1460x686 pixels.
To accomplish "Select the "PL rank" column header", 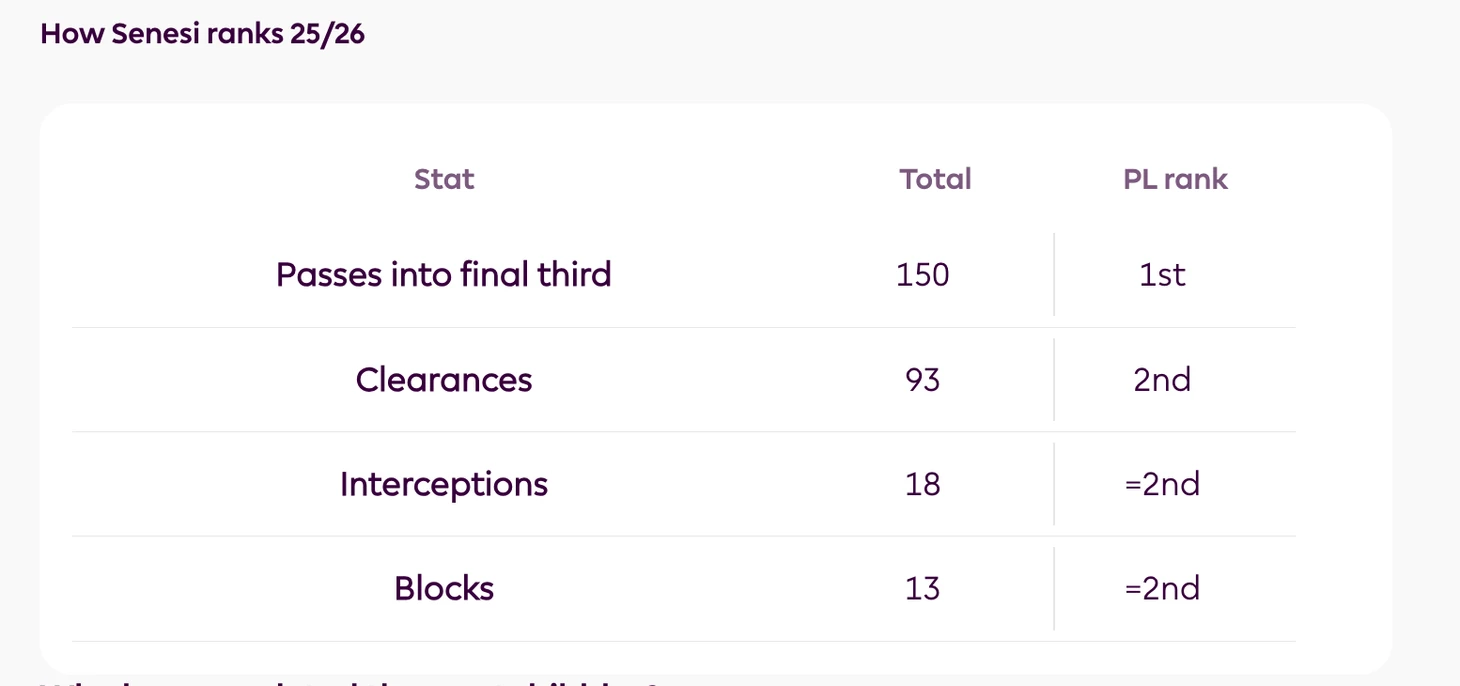I will (x=1175, y=179).
